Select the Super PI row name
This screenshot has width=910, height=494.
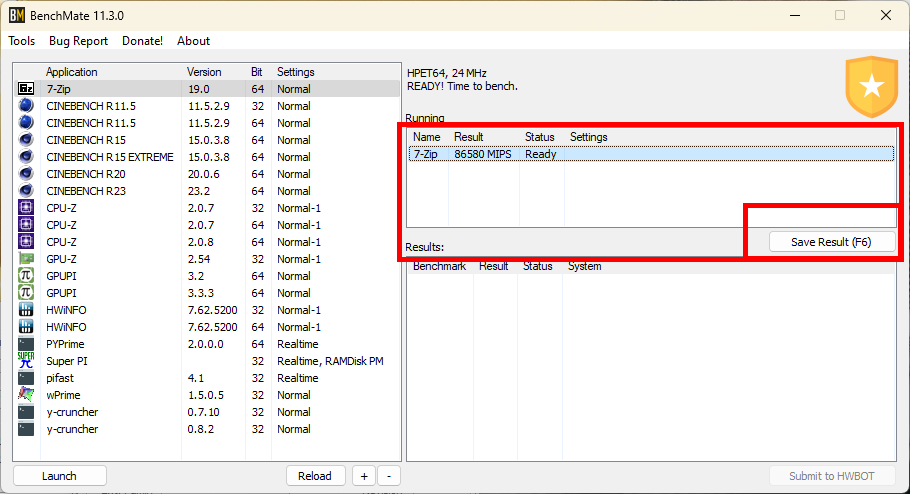point(67,361)
